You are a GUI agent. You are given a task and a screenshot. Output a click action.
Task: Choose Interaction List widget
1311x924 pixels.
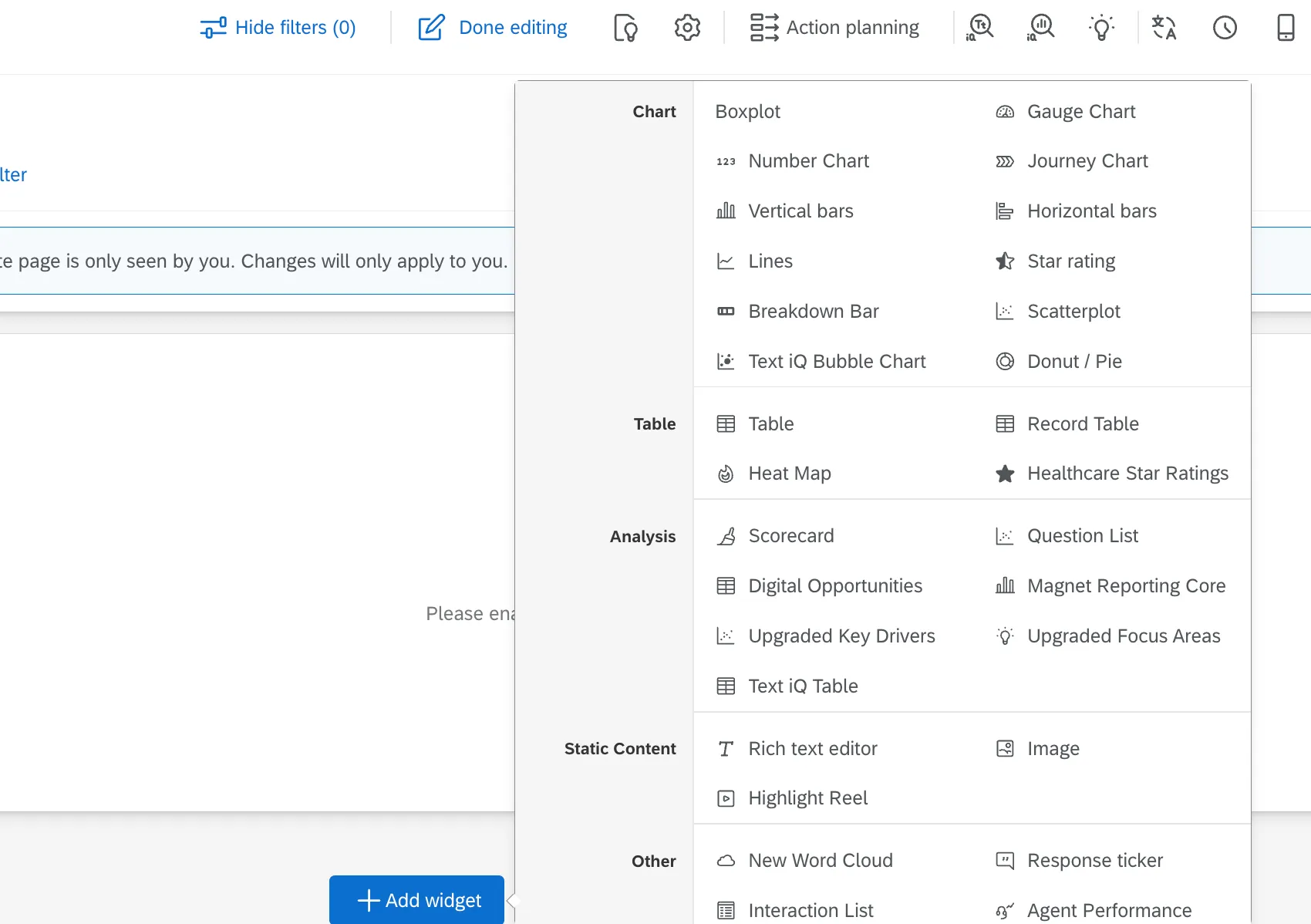coord(794,911)
